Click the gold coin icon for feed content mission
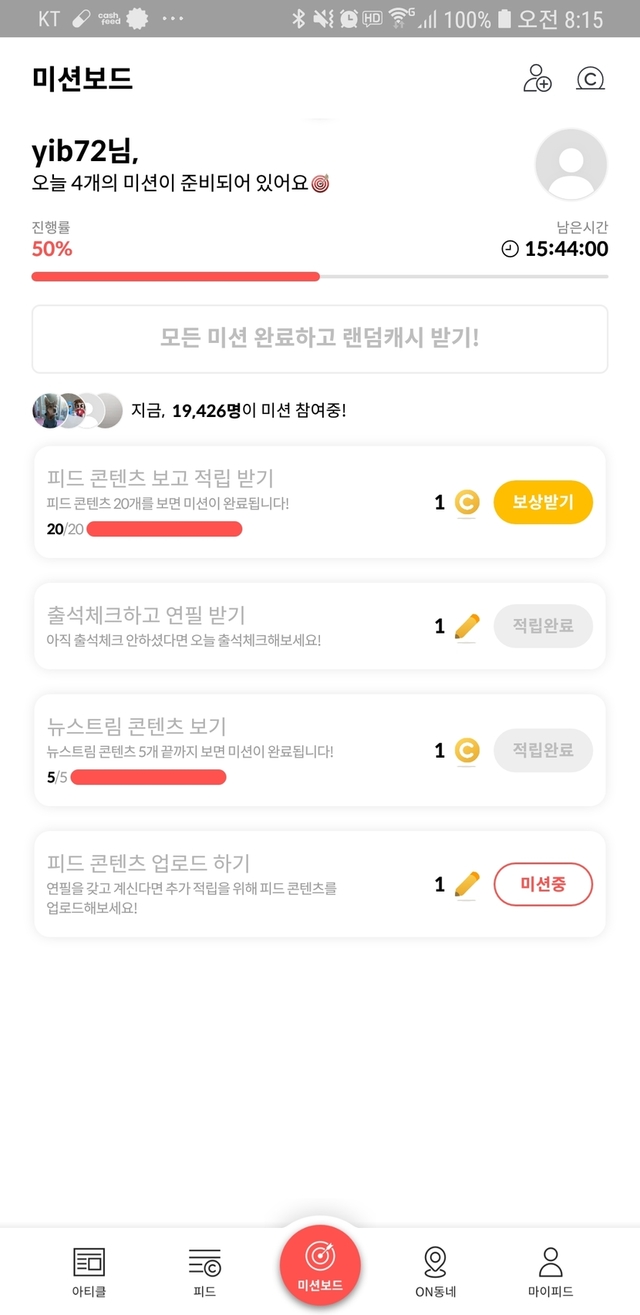 (466, 502)
